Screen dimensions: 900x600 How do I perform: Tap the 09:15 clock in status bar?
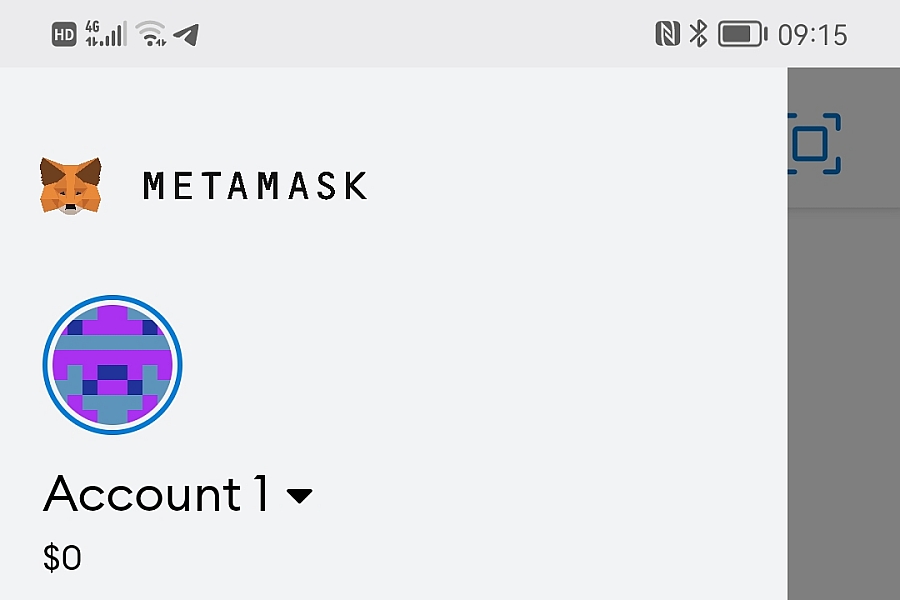[812, 35]
